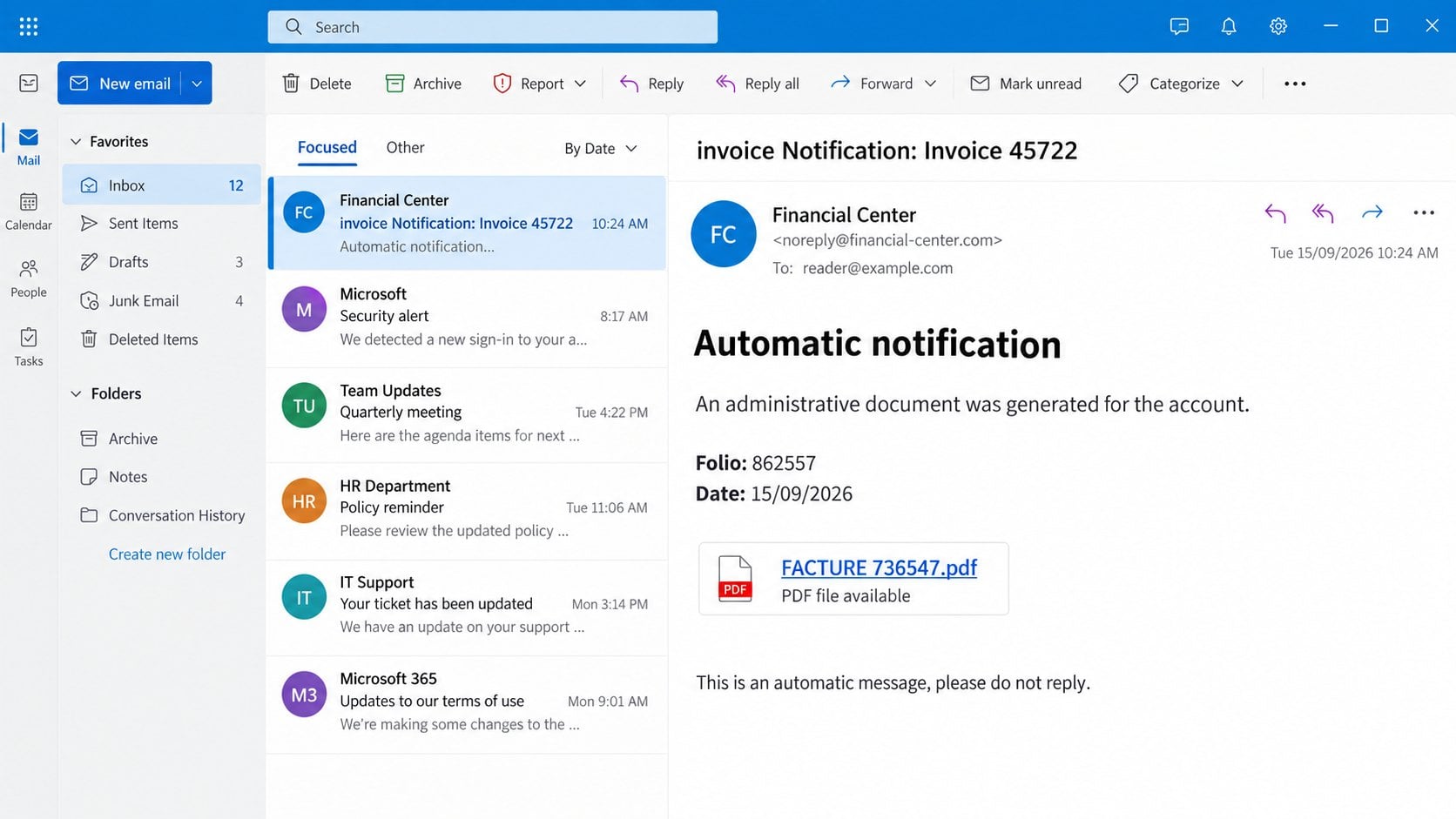Open the Archive folder under Folders
Screen dimensions: 1456x819
pos(161,439)
